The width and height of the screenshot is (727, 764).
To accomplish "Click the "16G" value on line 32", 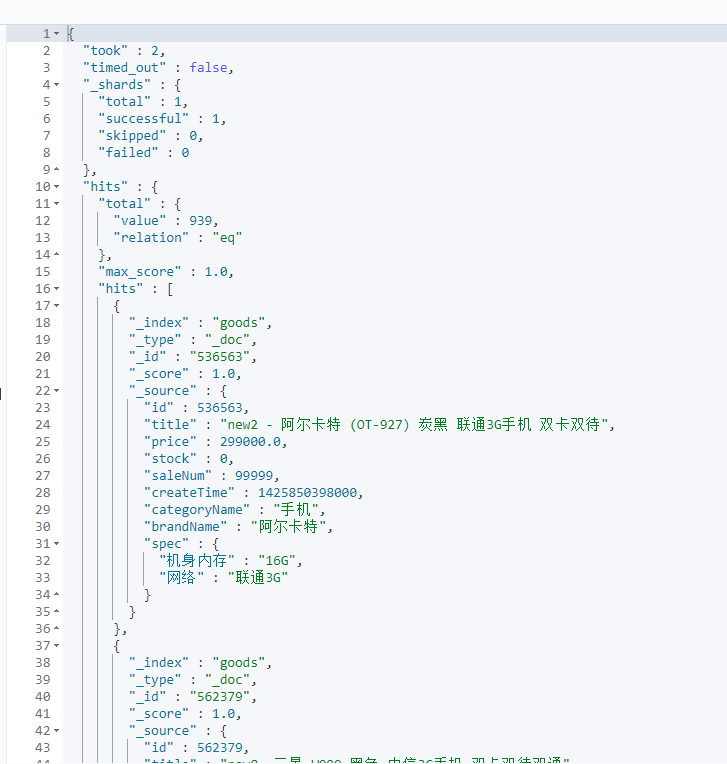I will (x=276, y=561).
